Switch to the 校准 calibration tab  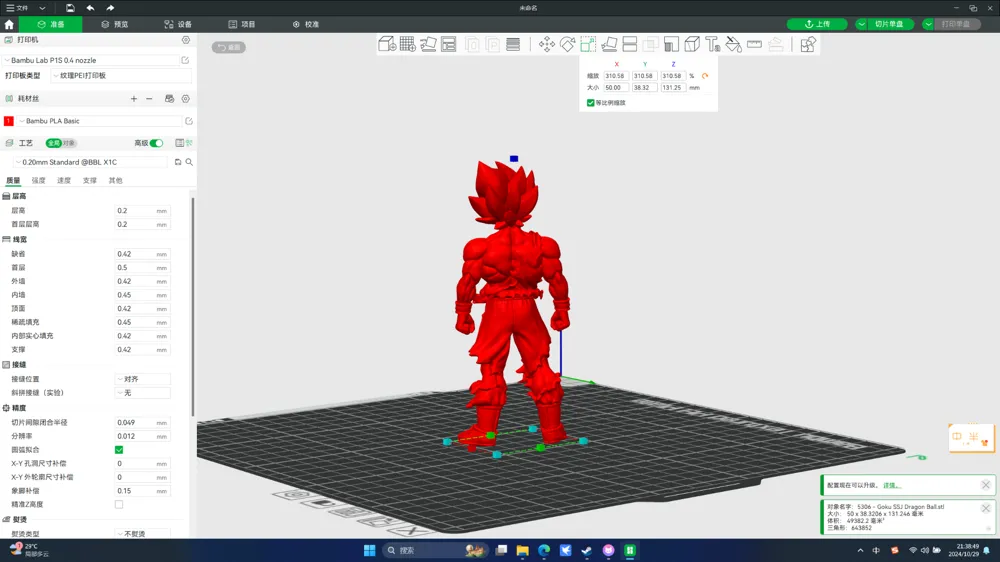pyautogui.click(x=305, y=24)
